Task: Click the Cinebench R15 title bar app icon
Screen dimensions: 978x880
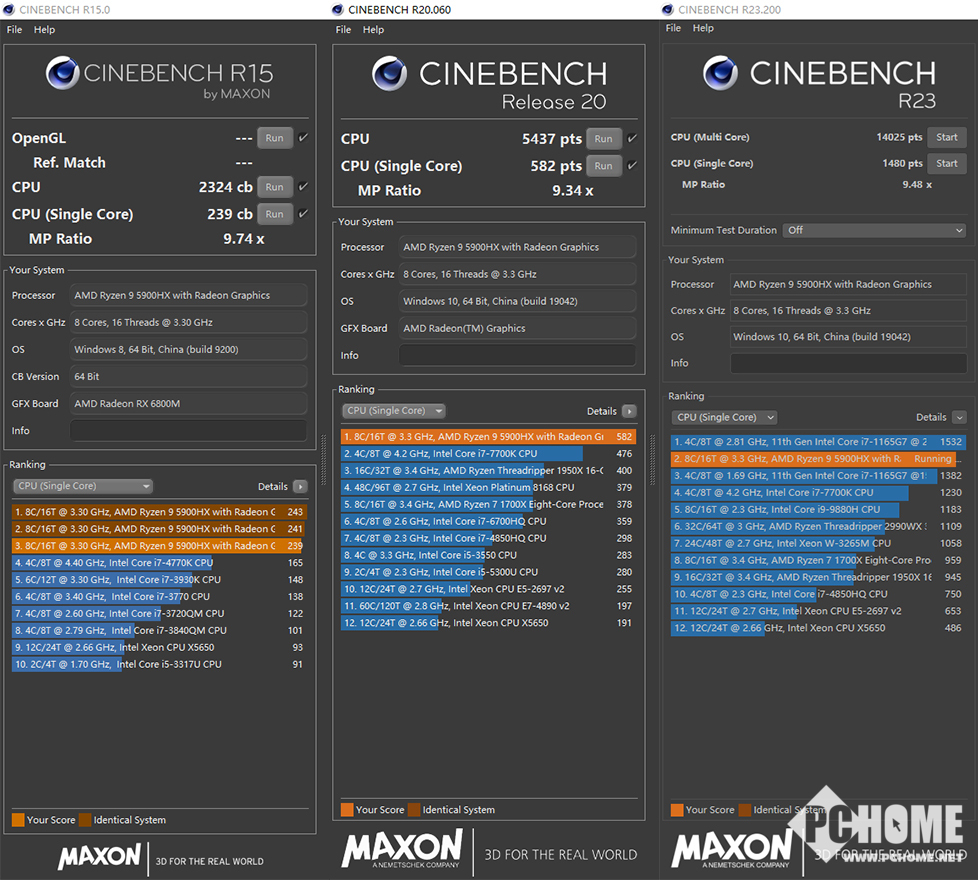Action: [x=9, y=9]
